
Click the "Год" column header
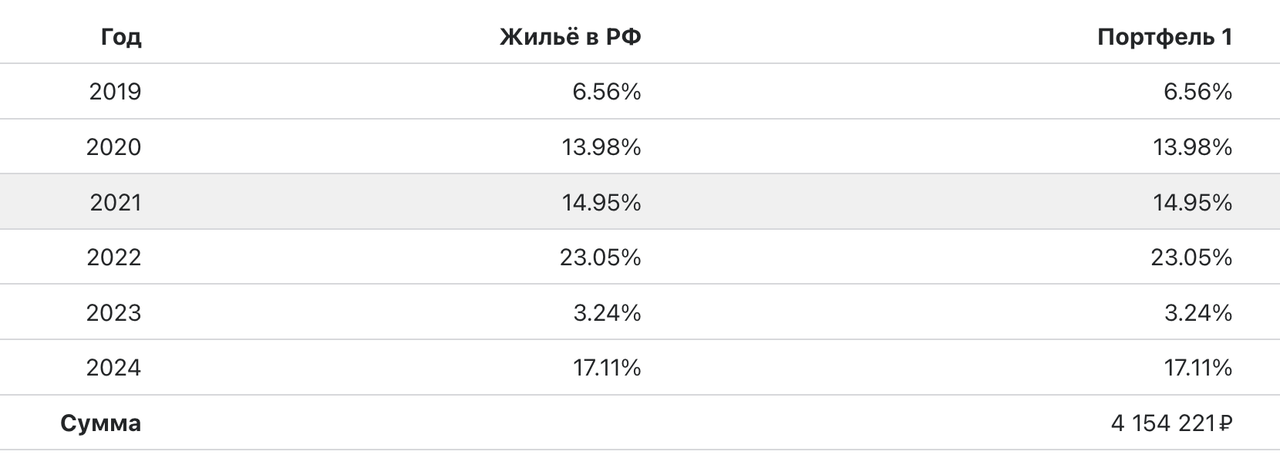(x=121, y=37)
